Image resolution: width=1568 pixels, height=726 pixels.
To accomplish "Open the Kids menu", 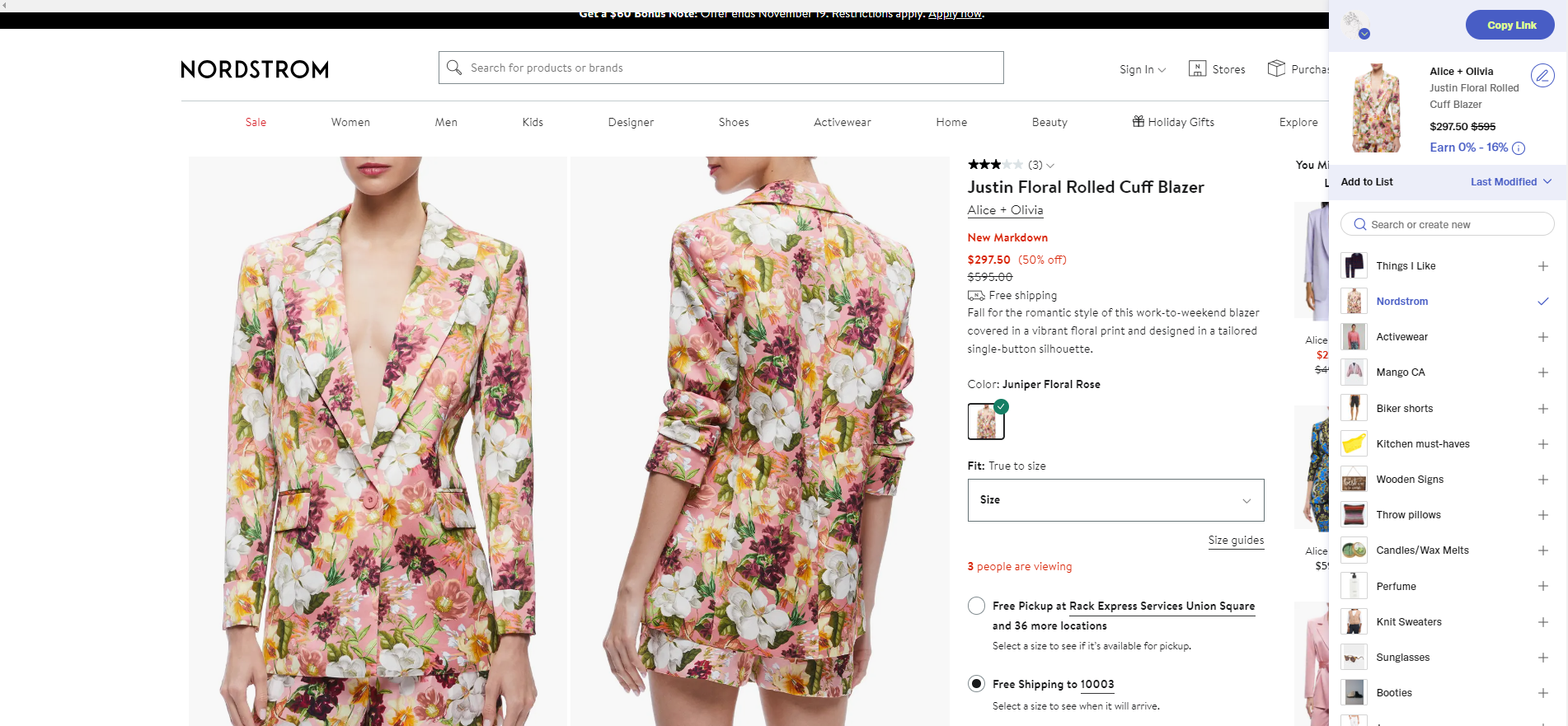I will [533, 122].
